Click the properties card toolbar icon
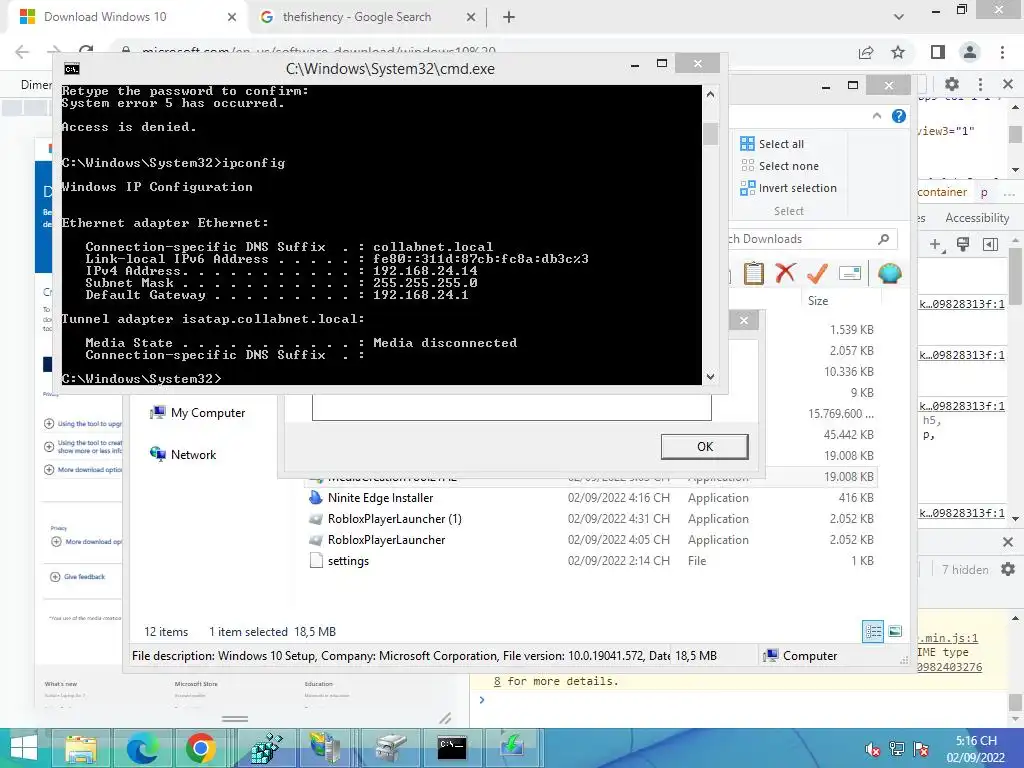Image resolution: width=1024 pixels, height=768 pixels. coord(850,273)
